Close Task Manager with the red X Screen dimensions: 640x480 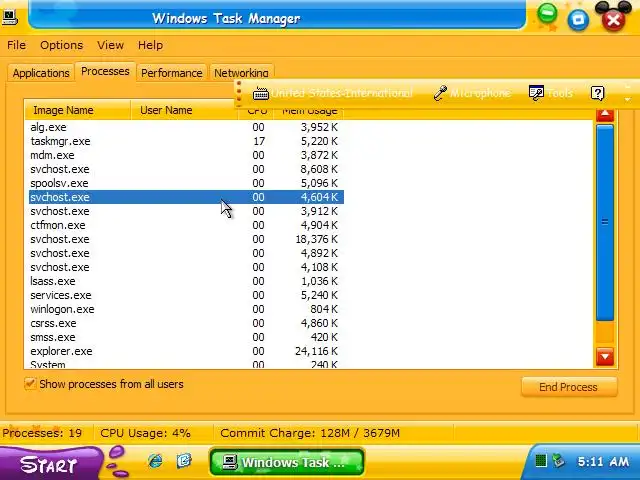[x=613, y=20]
